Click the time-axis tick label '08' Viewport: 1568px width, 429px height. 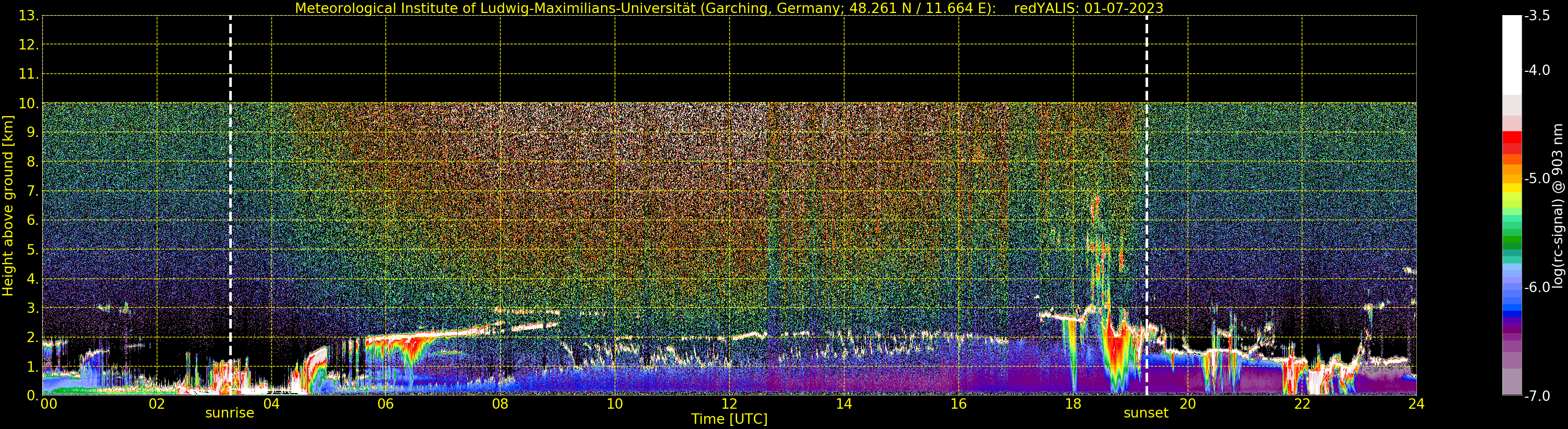click(500, 404)
